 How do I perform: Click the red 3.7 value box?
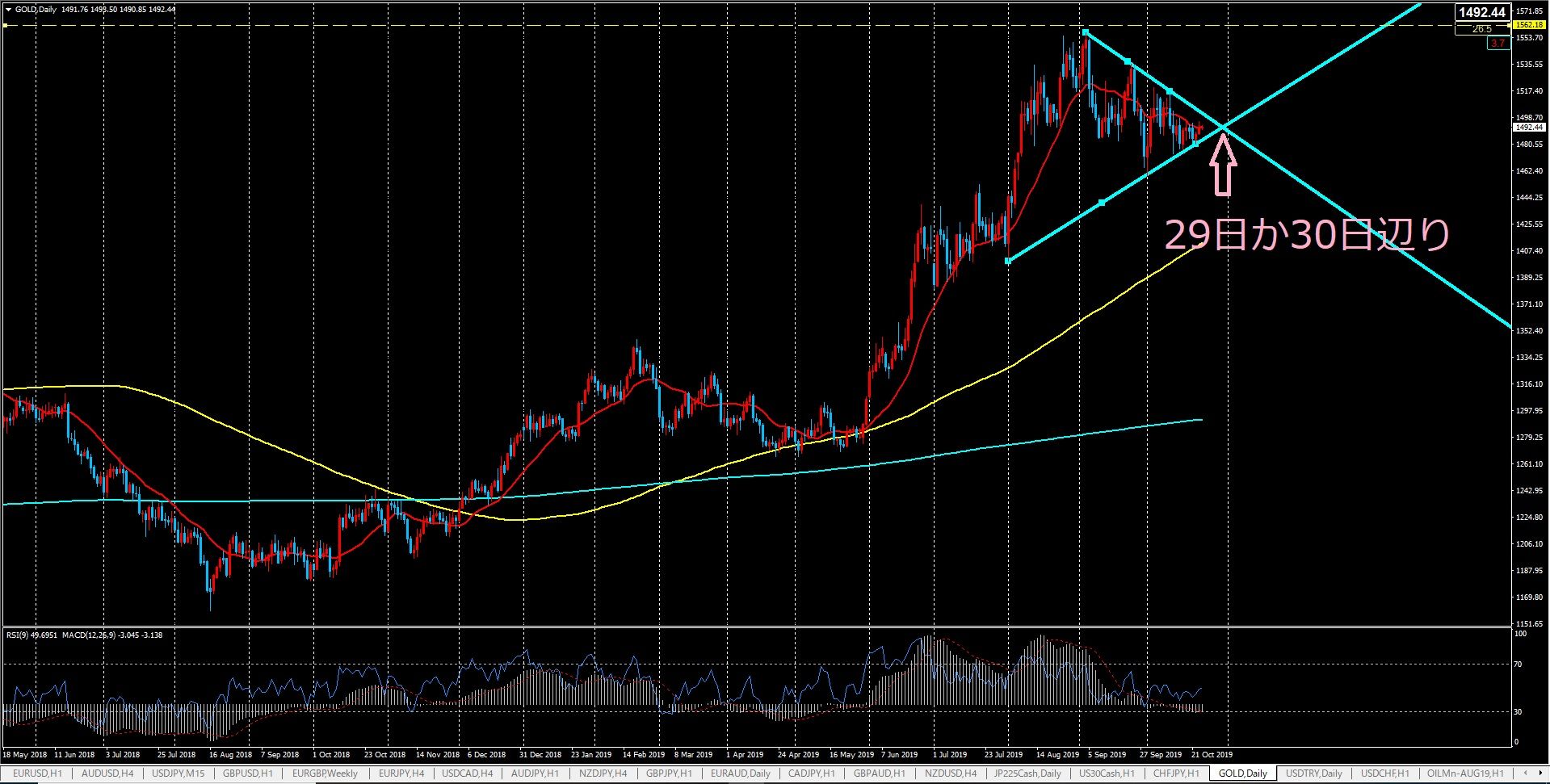point(1497,43)
